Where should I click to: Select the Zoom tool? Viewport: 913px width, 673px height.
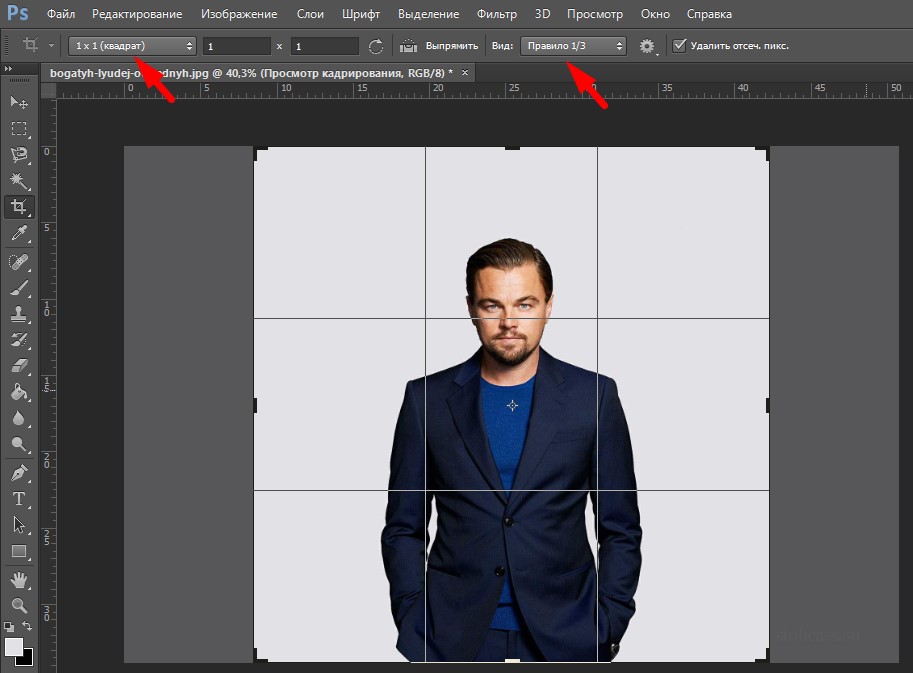click(x=19, y=605)
